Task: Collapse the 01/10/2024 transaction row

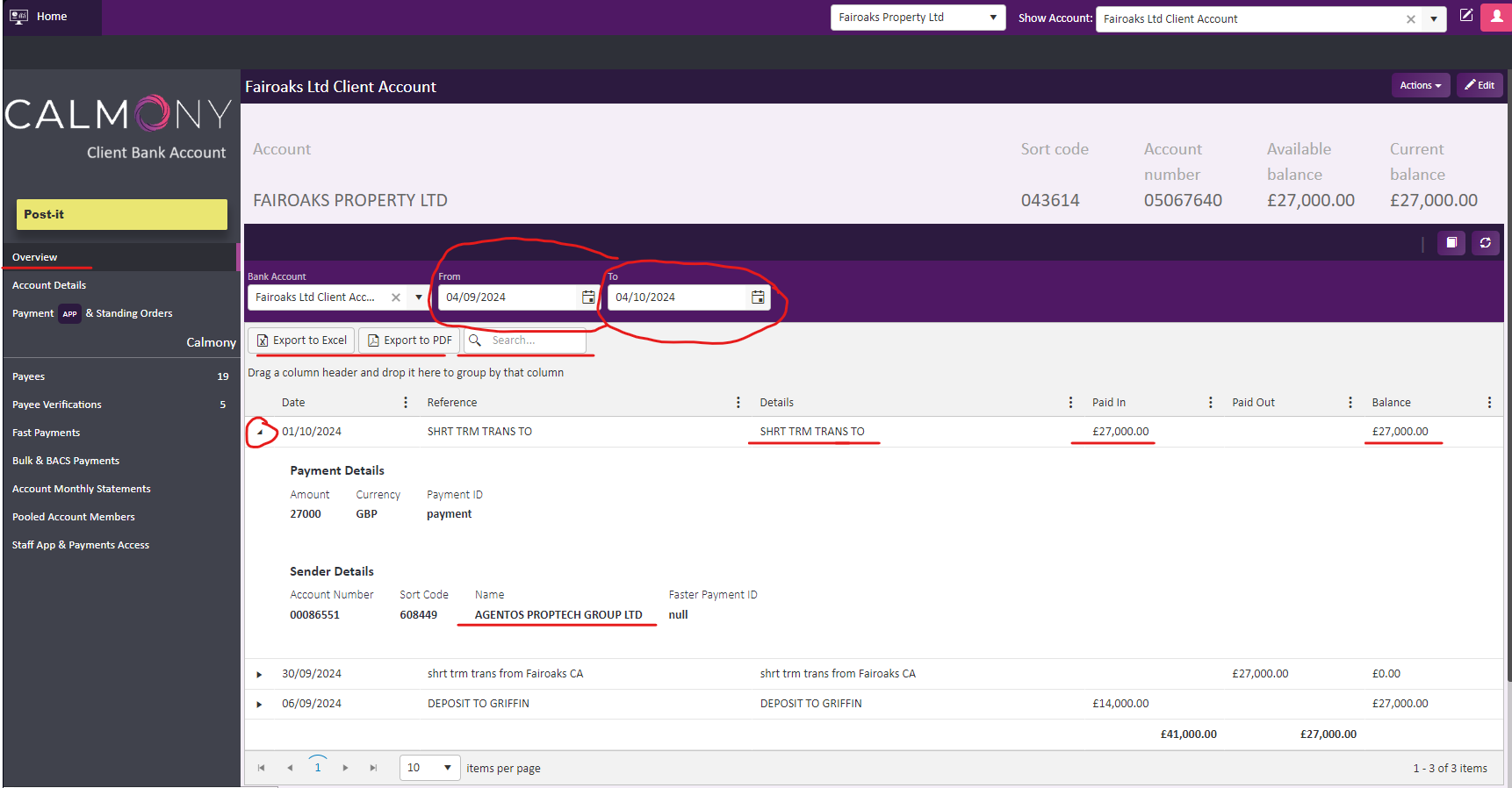Action: click(260, 432)
